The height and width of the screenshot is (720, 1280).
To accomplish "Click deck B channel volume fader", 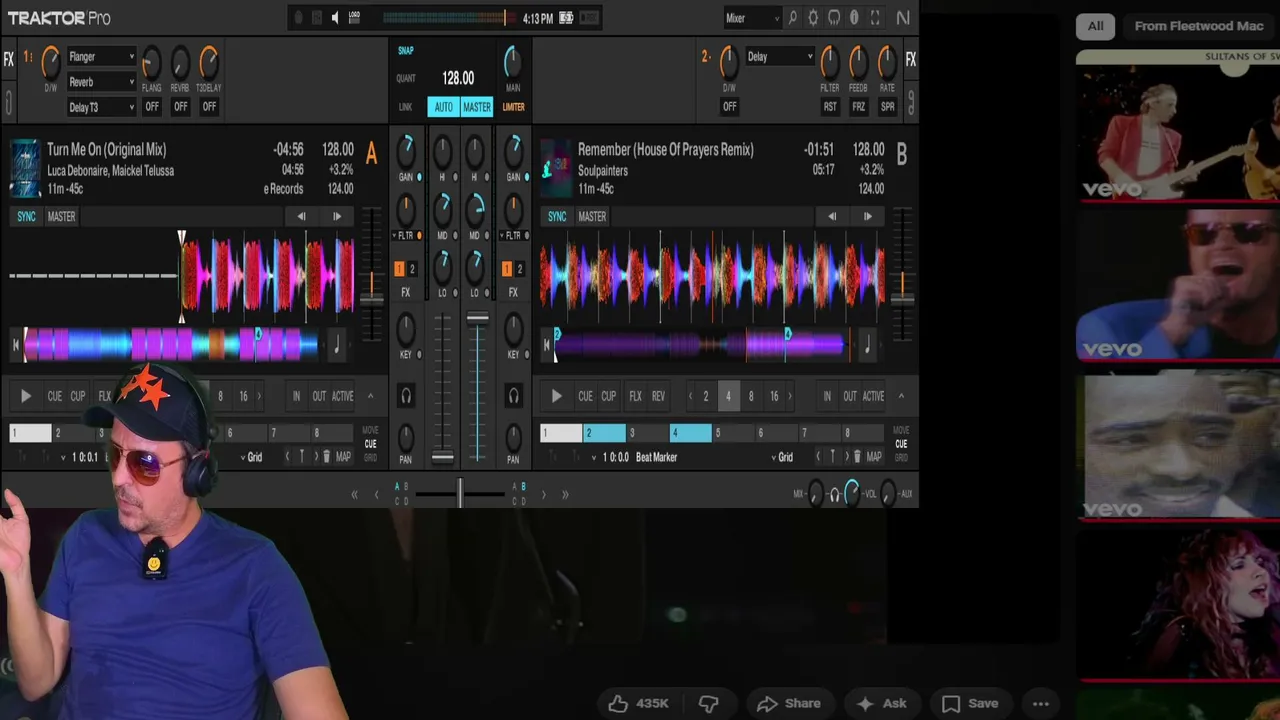I will (x=477, y=319).
